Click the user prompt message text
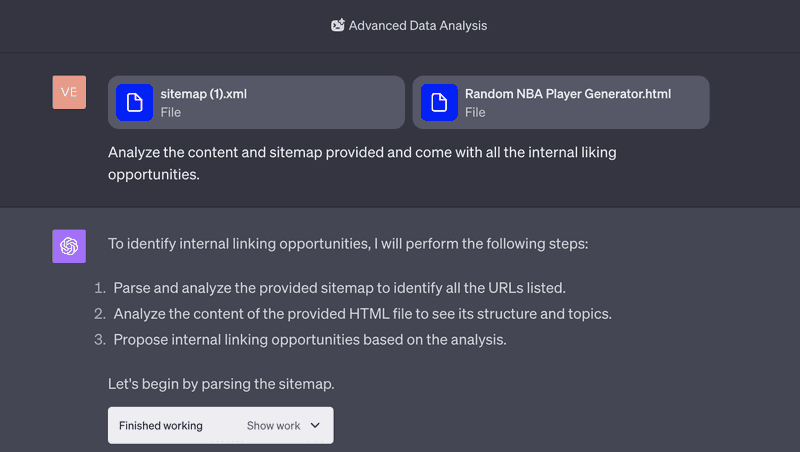 pyautogui.click(x=362, y=163)
